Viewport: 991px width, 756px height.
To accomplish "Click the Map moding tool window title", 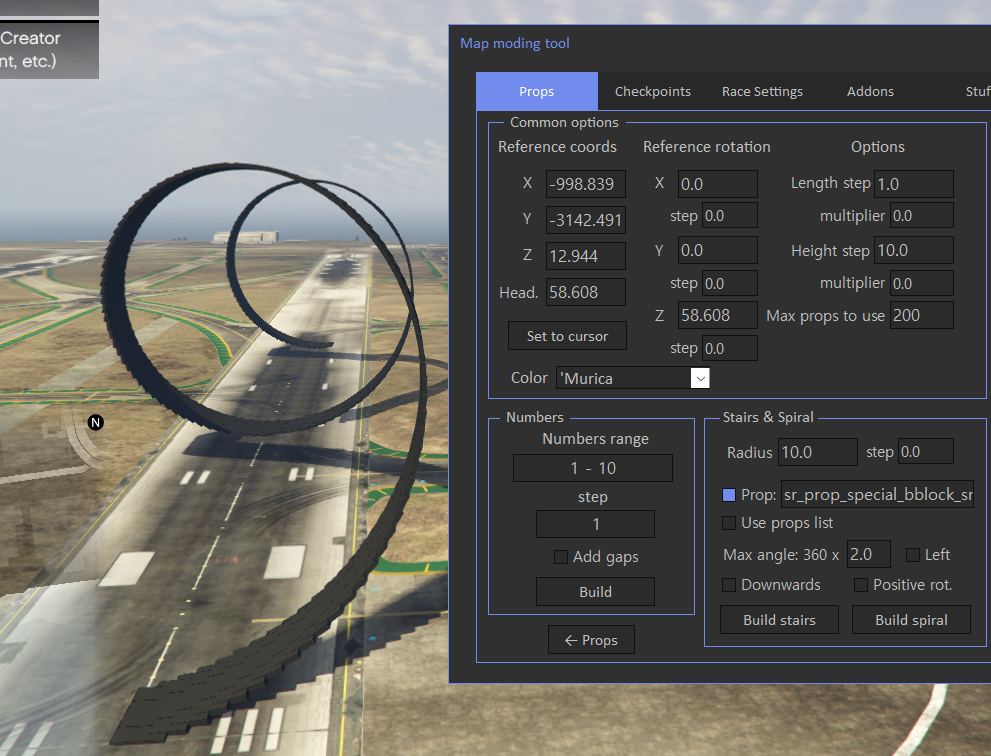I will click(514, 43).
